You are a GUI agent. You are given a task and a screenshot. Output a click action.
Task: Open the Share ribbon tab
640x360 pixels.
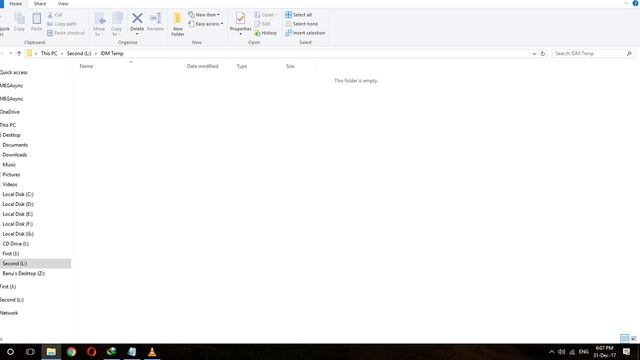[x=40, y=4]
